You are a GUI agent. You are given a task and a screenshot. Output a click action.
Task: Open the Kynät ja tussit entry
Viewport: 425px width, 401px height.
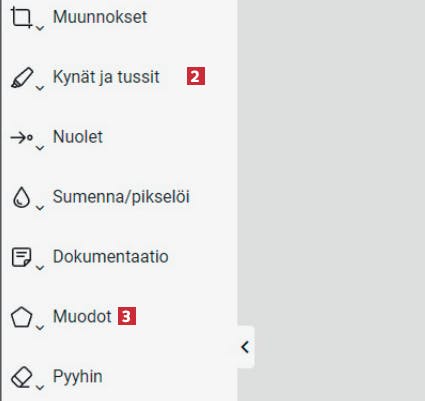click(106, 77)
